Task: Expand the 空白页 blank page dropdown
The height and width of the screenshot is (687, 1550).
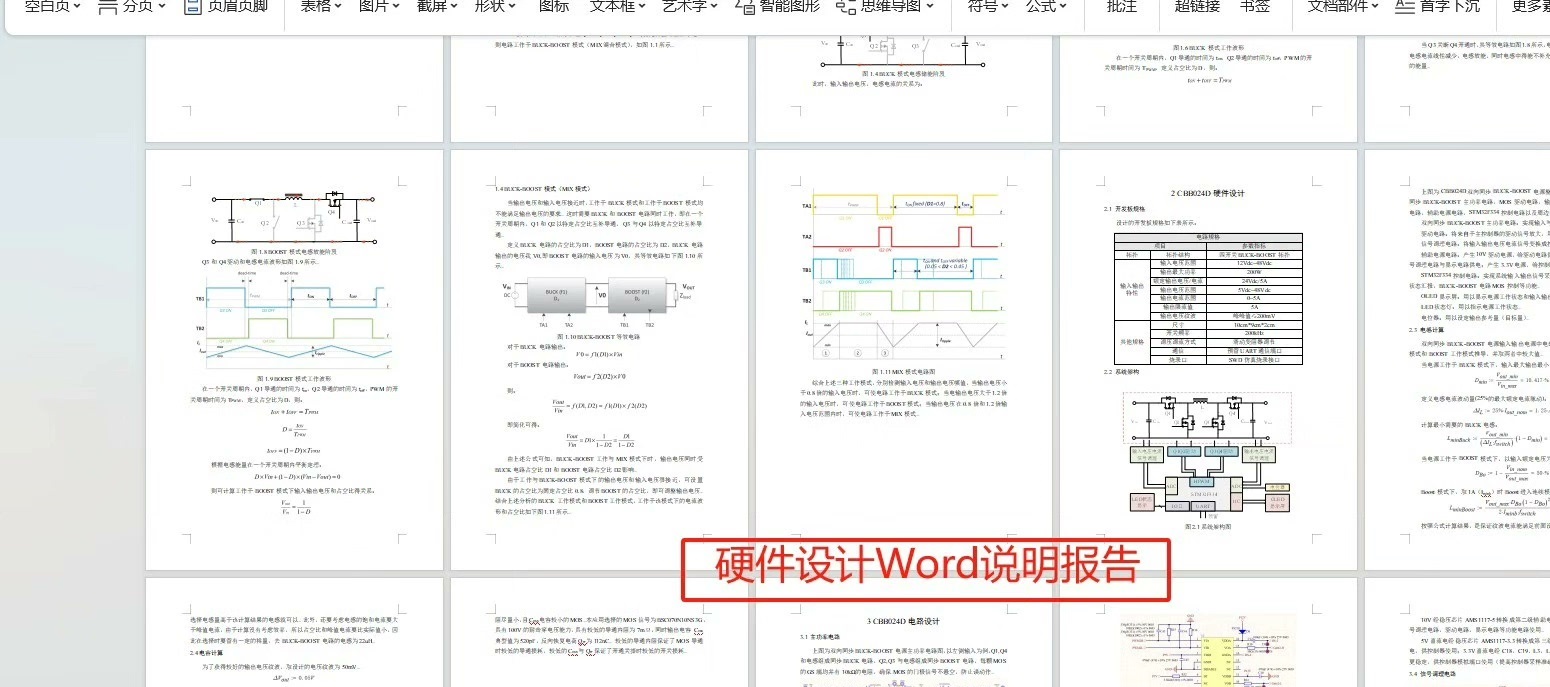Action: 52,6
